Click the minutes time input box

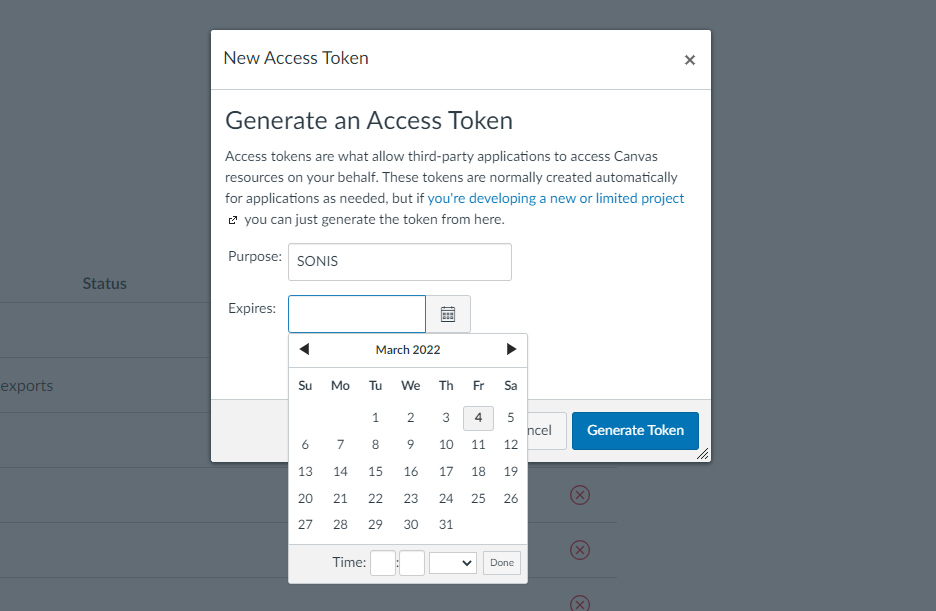(x=412, y=563)
